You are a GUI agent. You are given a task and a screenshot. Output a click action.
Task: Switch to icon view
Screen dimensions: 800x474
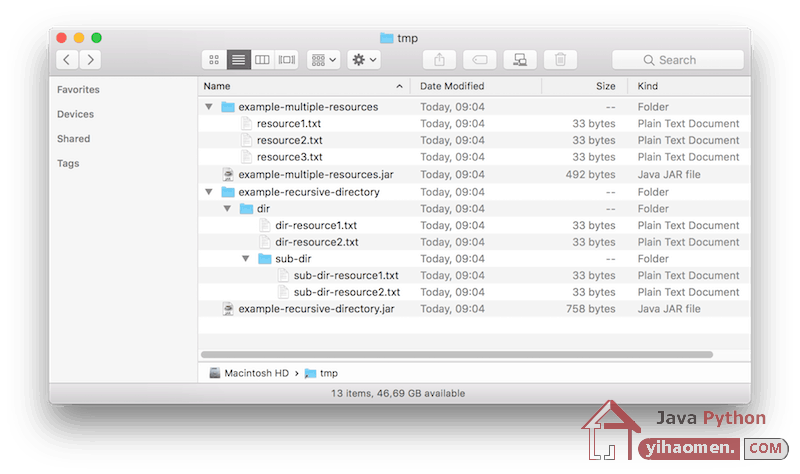(214, 60)
